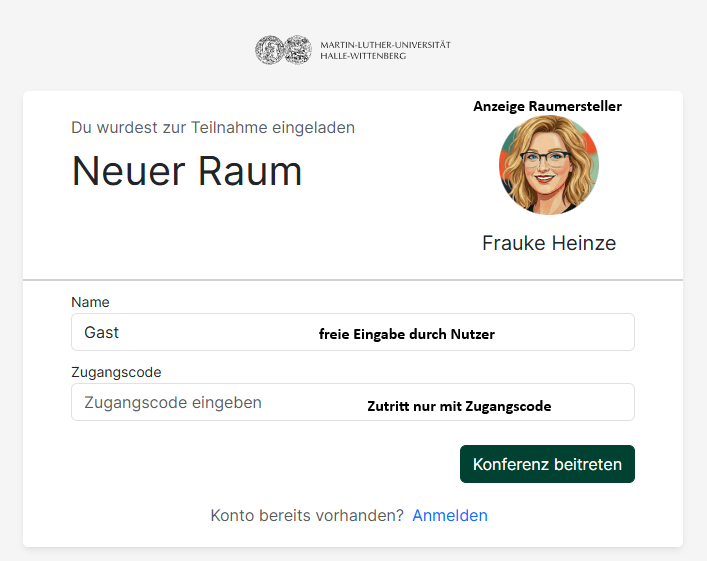The height and width of the screenshot is (561, 707).
Task: Select the Neuer Raum heading
Action: coord(187,171)
